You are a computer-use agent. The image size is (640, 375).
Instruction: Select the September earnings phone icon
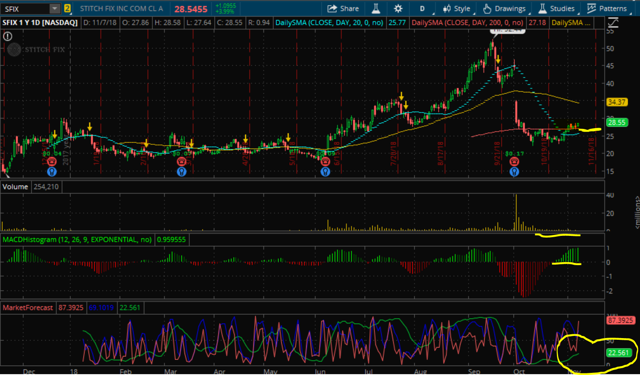click(514, 162)
